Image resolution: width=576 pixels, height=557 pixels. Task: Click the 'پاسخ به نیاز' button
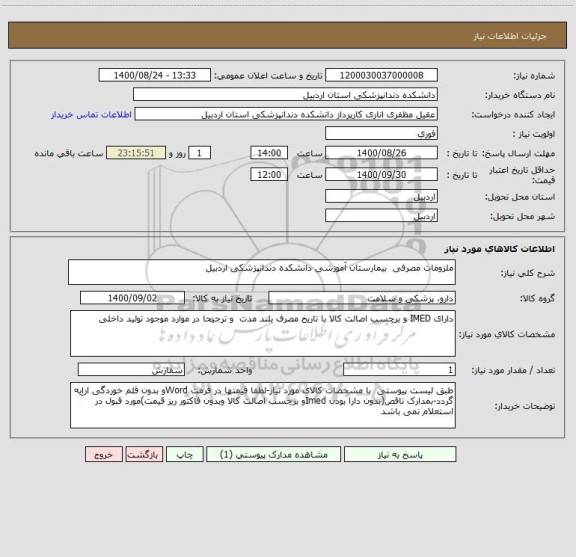click(x=400, y=454)
